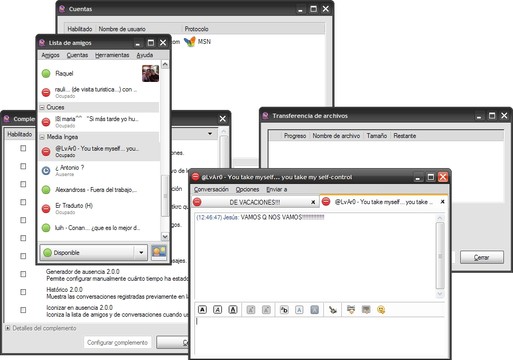This screenshot has height=360, width=513.
Task: Open the Ayuda menu
Action: 145,55
